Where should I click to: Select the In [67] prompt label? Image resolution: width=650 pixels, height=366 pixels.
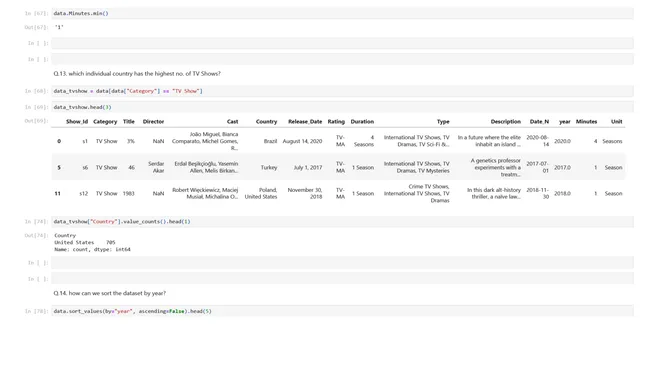[36, 13]
